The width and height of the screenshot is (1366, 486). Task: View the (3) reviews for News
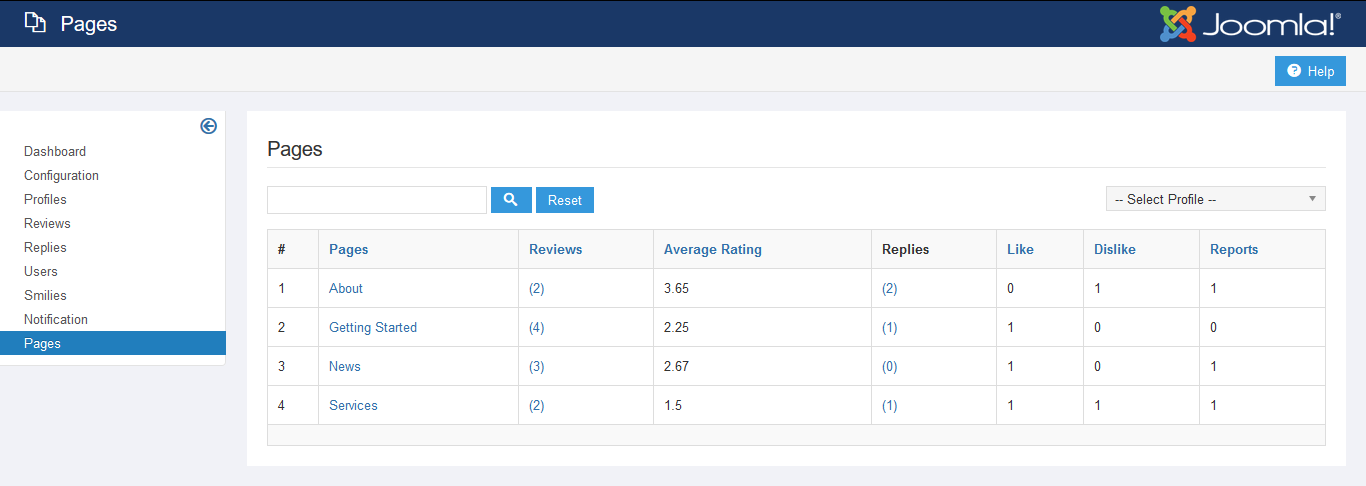(x=537, y=367)
